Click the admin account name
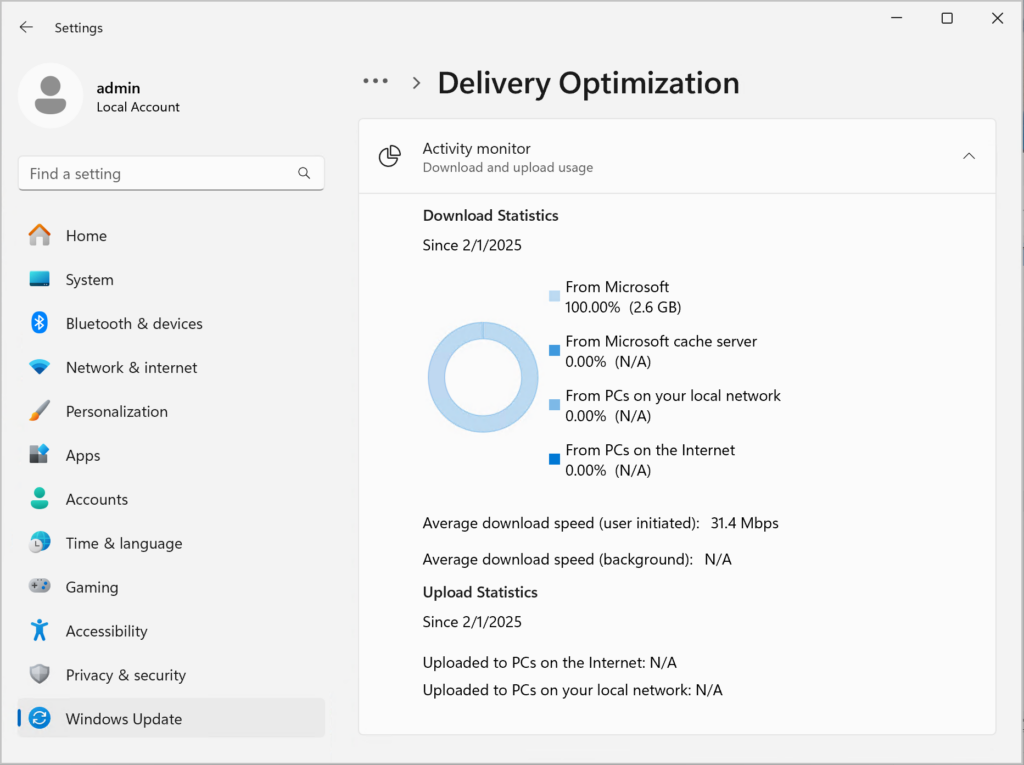This screenshot has width=1024, height=765. tap(118, 88)
